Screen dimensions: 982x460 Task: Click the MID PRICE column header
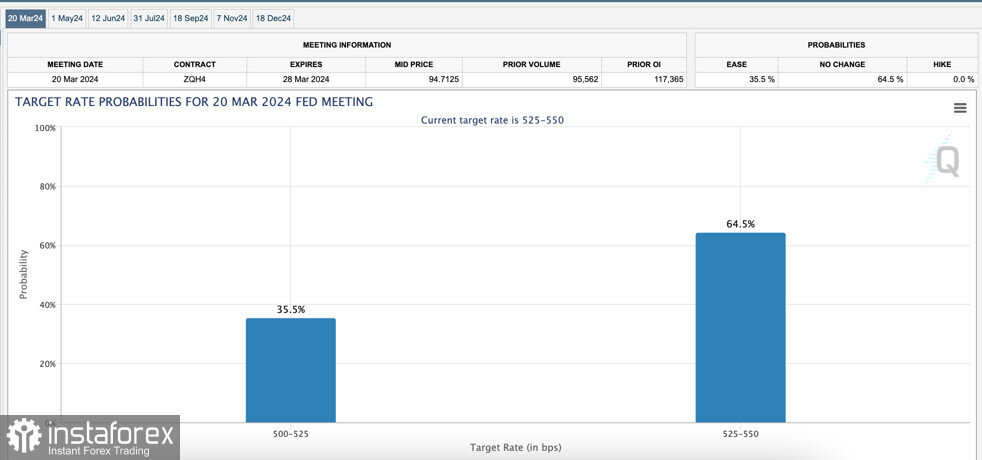coord(414,64)
